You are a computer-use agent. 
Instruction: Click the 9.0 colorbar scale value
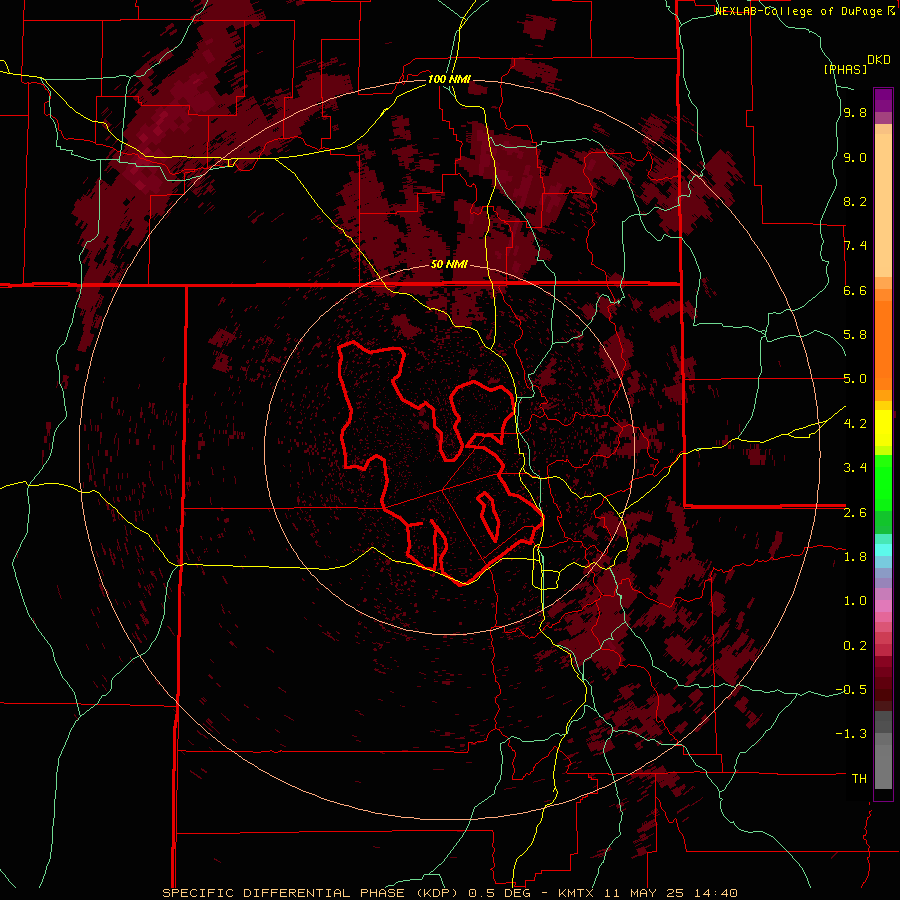pos(855,157)
